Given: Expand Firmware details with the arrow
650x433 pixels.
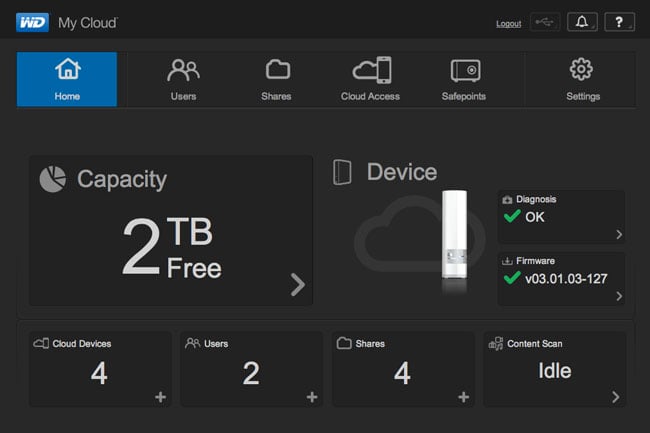Looking at the screenshot, I should [x=619, y=296].
